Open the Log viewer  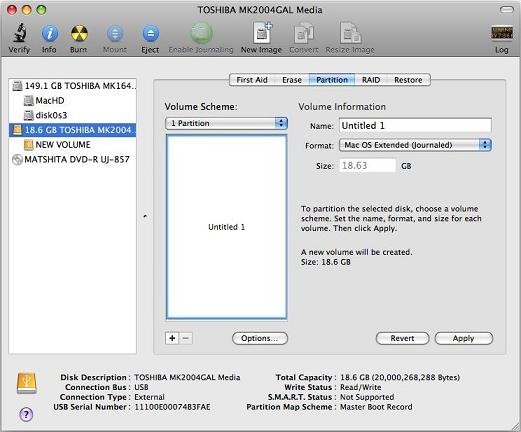502,33
